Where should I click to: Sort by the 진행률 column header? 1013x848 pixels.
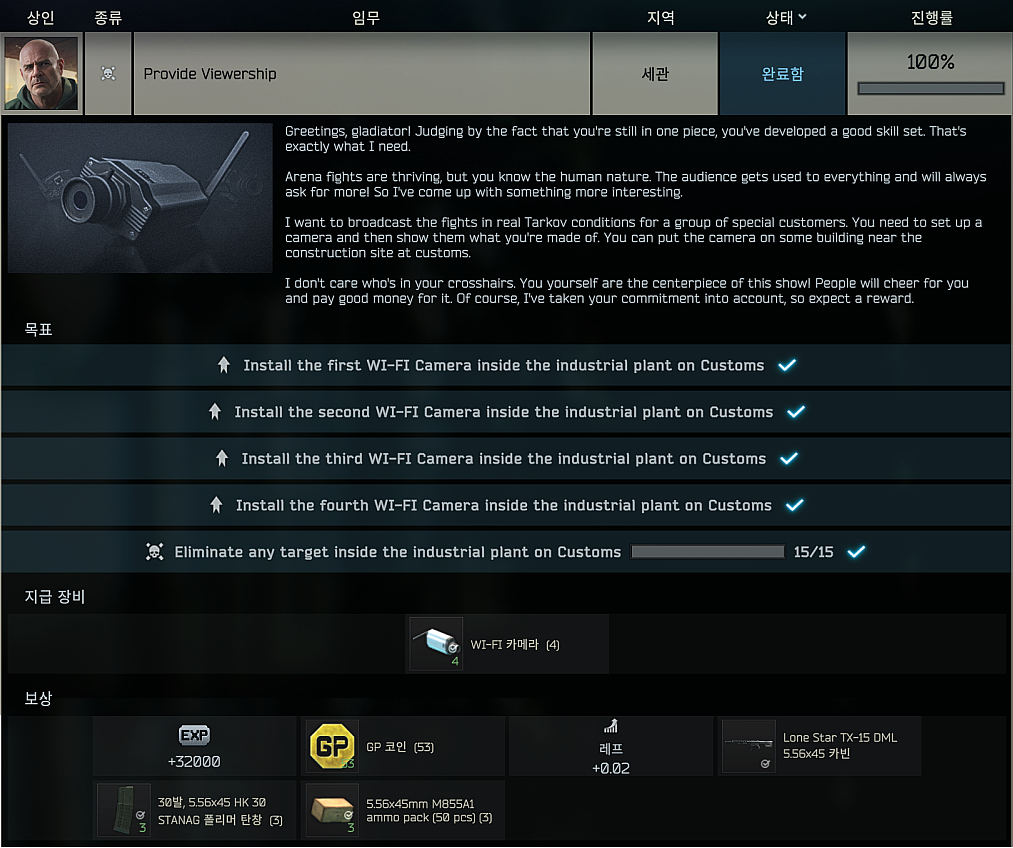(x=932, y=17)
